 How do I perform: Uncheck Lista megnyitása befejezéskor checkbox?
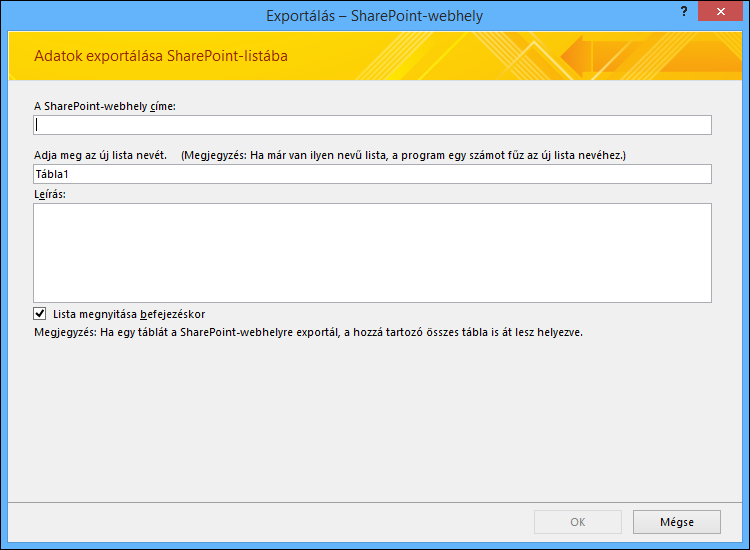click(40, 314)
